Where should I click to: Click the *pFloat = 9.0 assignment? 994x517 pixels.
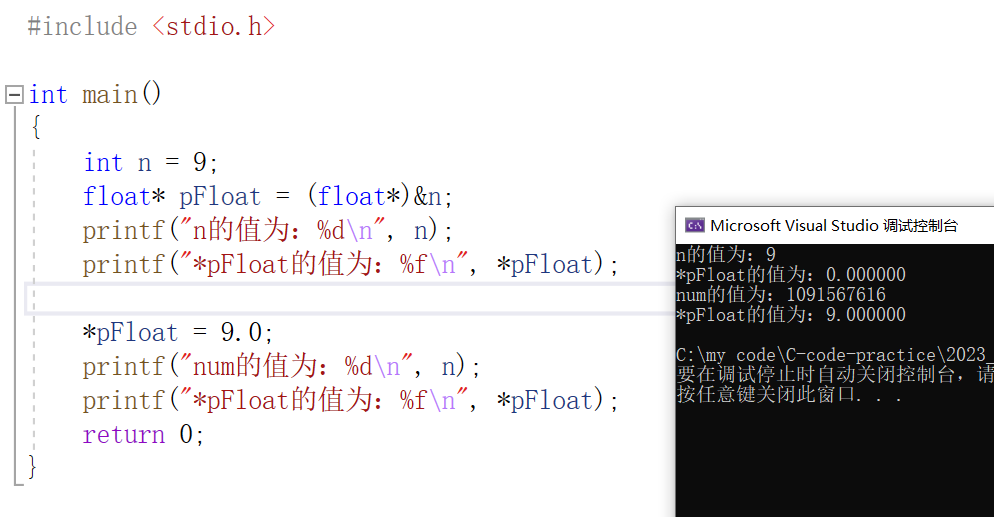[x=177, y=333]
